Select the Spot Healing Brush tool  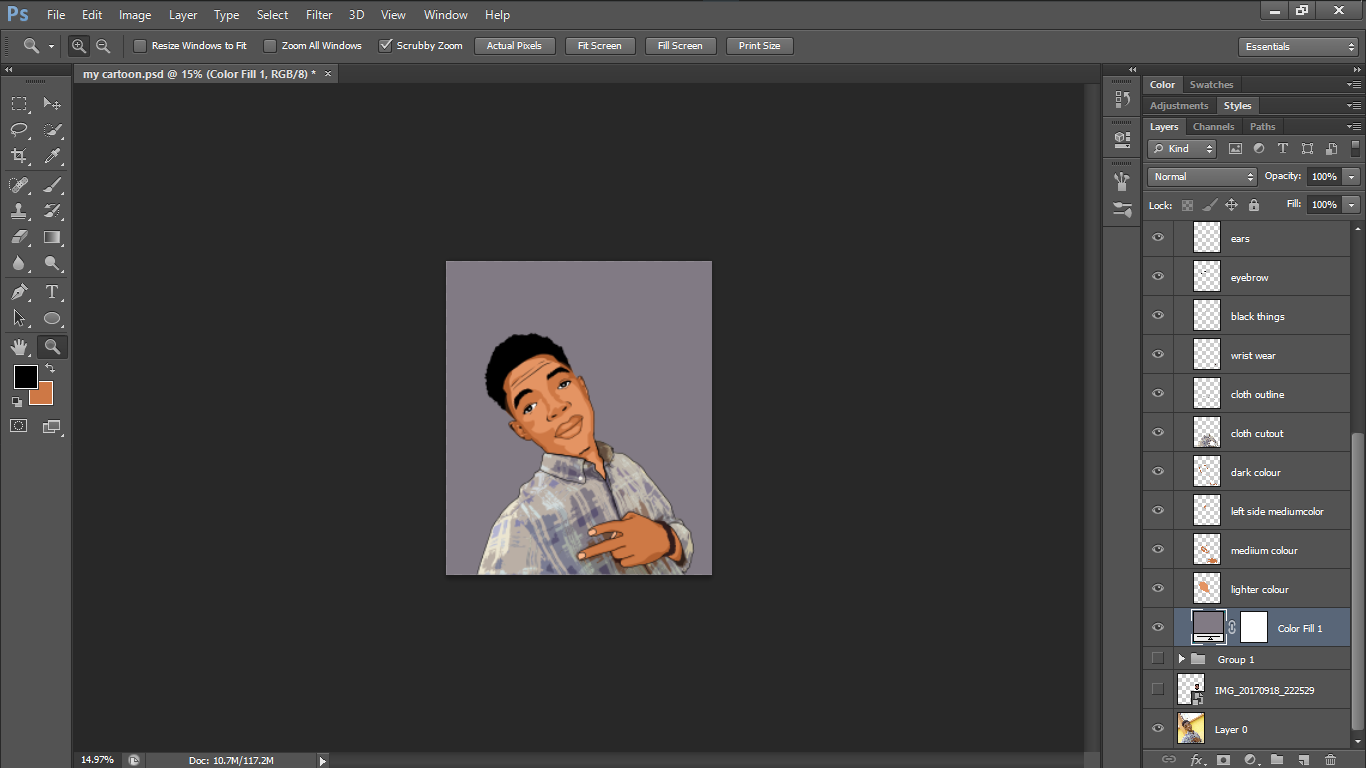click(x=19, y=185)
